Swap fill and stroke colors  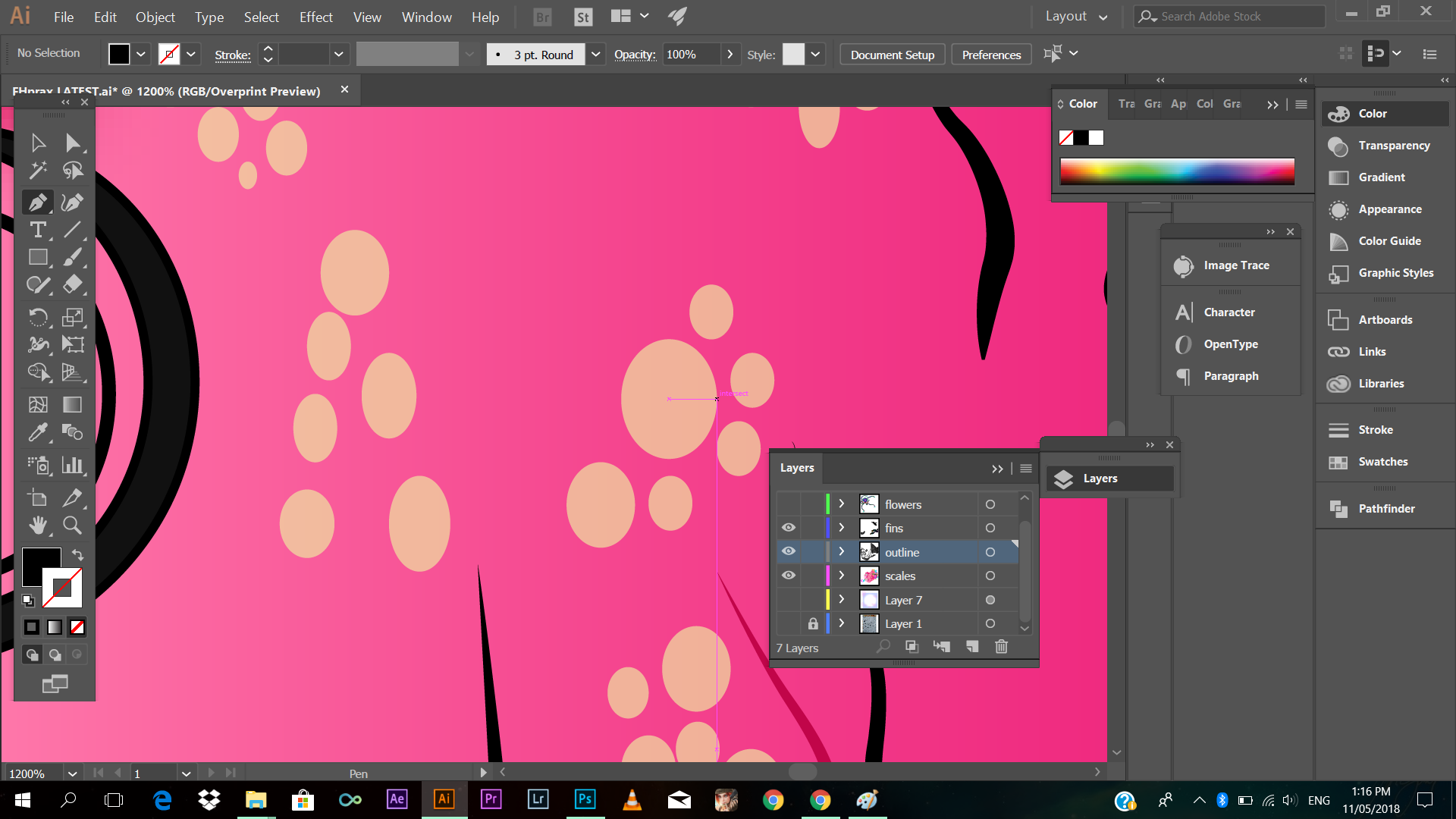point(77,555)
